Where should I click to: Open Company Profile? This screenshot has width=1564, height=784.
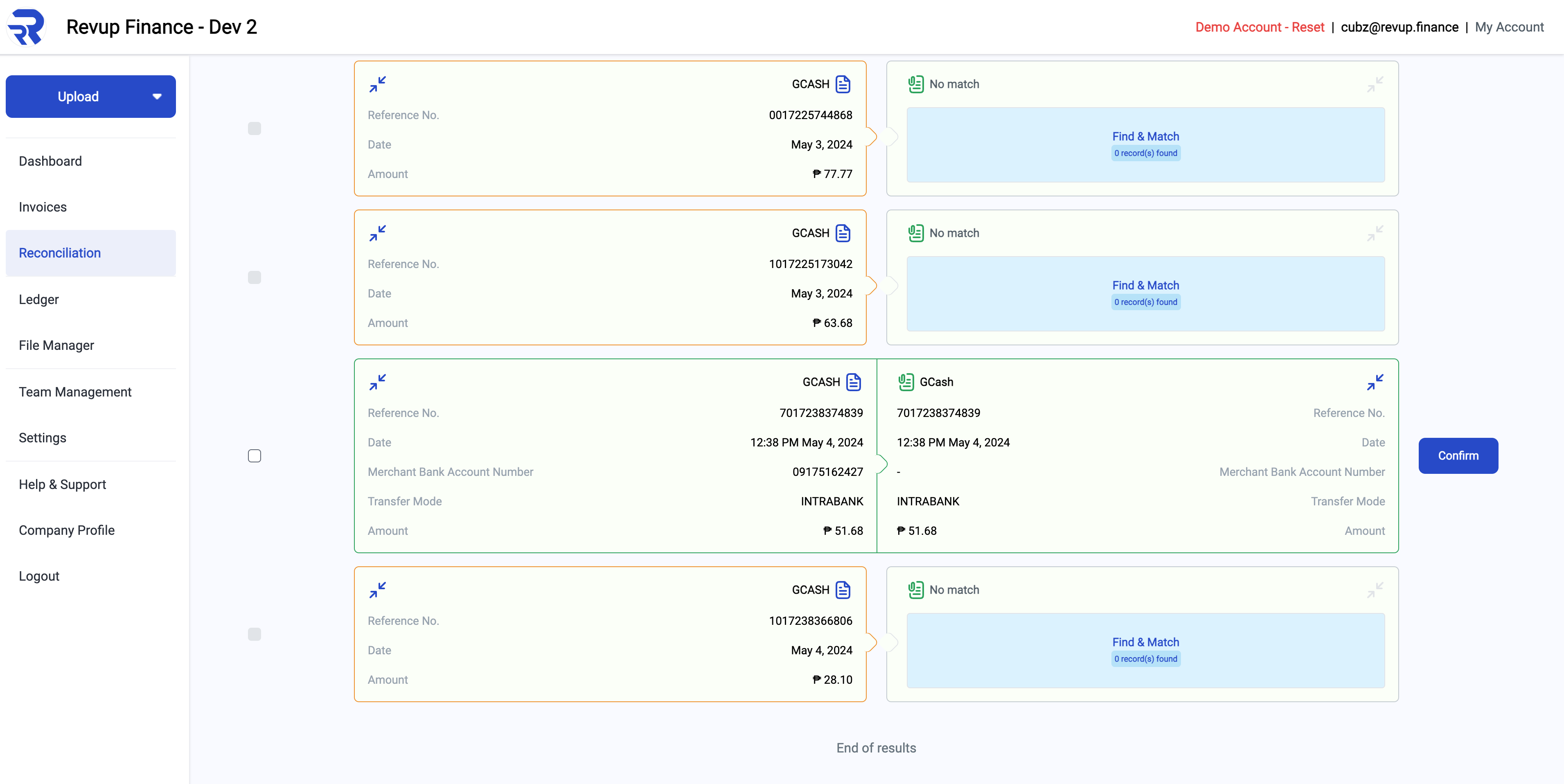point(90,530)
